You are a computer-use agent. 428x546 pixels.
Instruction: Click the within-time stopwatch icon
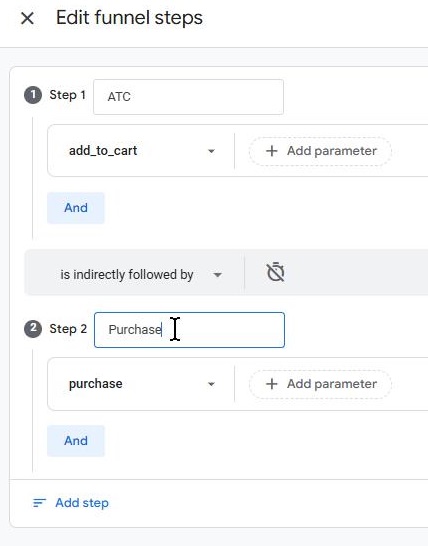coord(275,272)
